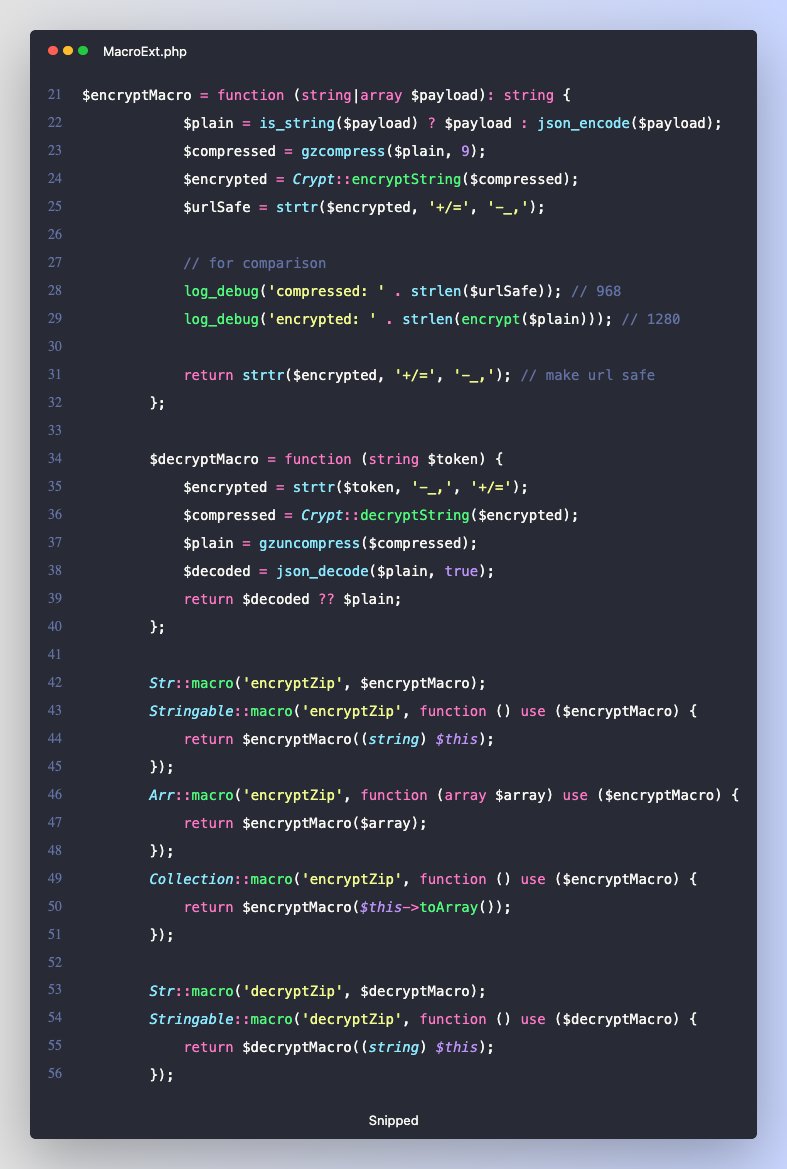The width and height of the screenshot is (787, 1169).
Task: Click log_debug 'encrypted: ' on line 29
Action: click(x=281, y=319)
